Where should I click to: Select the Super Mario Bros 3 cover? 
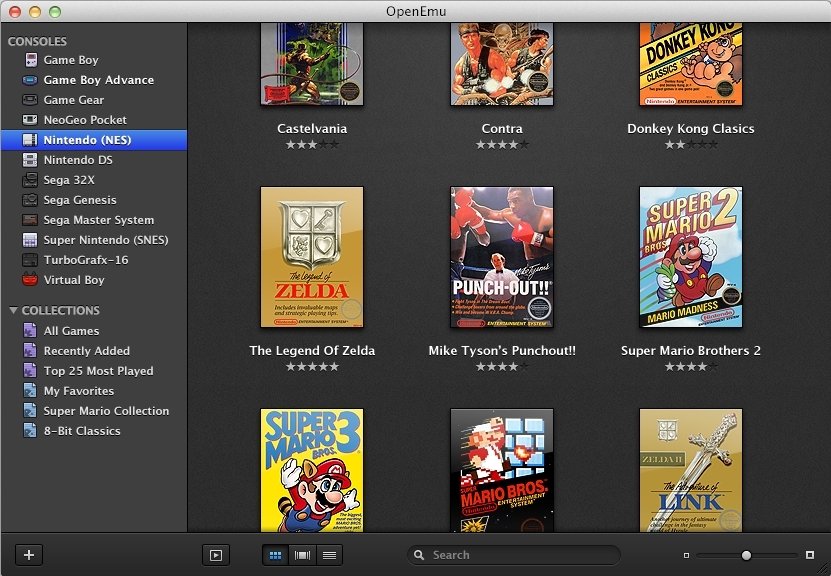[312, 470]
